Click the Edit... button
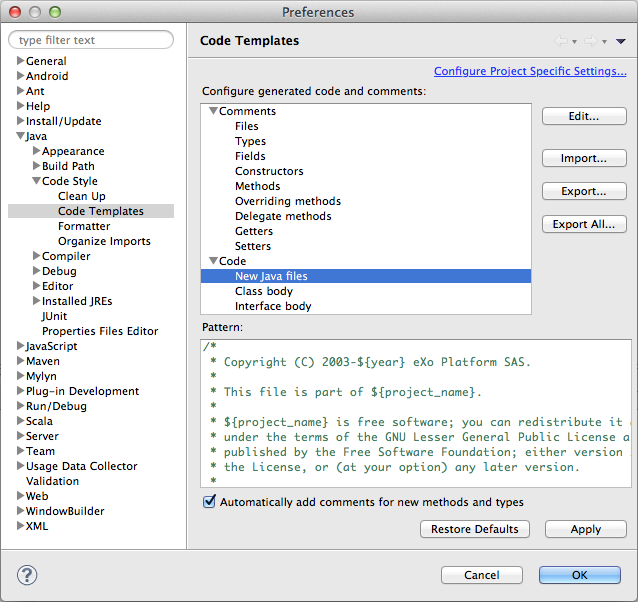Image resolution: width=638 pixels, height=602 pixels. pos(584,116)
